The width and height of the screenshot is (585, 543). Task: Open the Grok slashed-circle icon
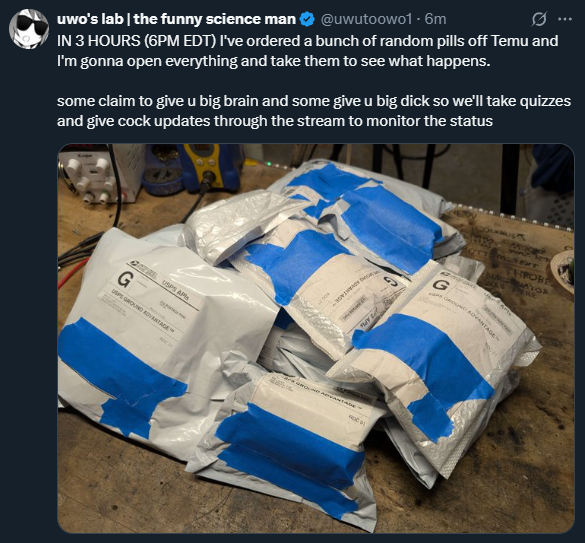539,19
